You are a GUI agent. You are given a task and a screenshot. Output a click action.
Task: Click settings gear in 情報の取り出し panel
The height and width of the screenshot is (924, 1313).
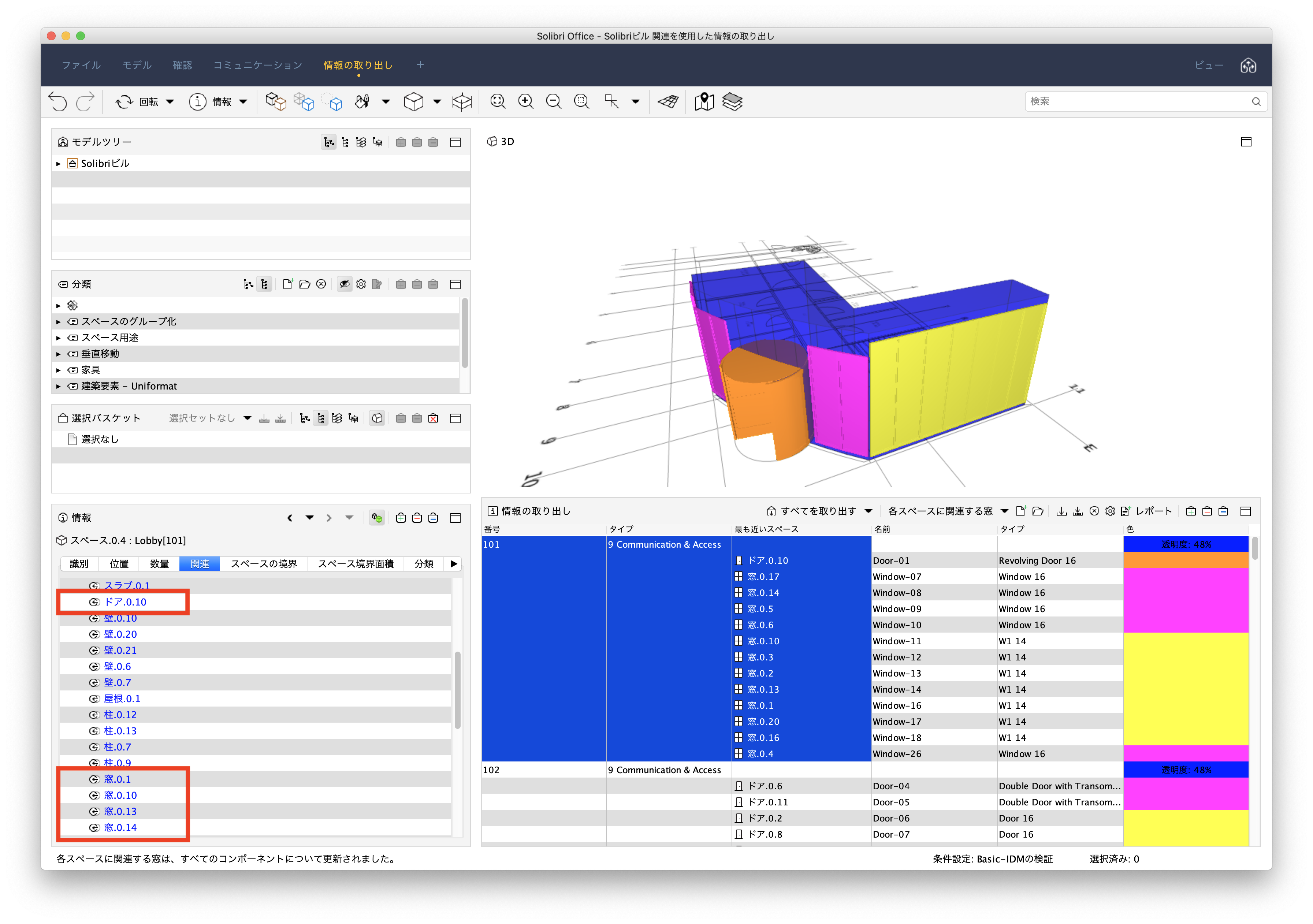1110,511
